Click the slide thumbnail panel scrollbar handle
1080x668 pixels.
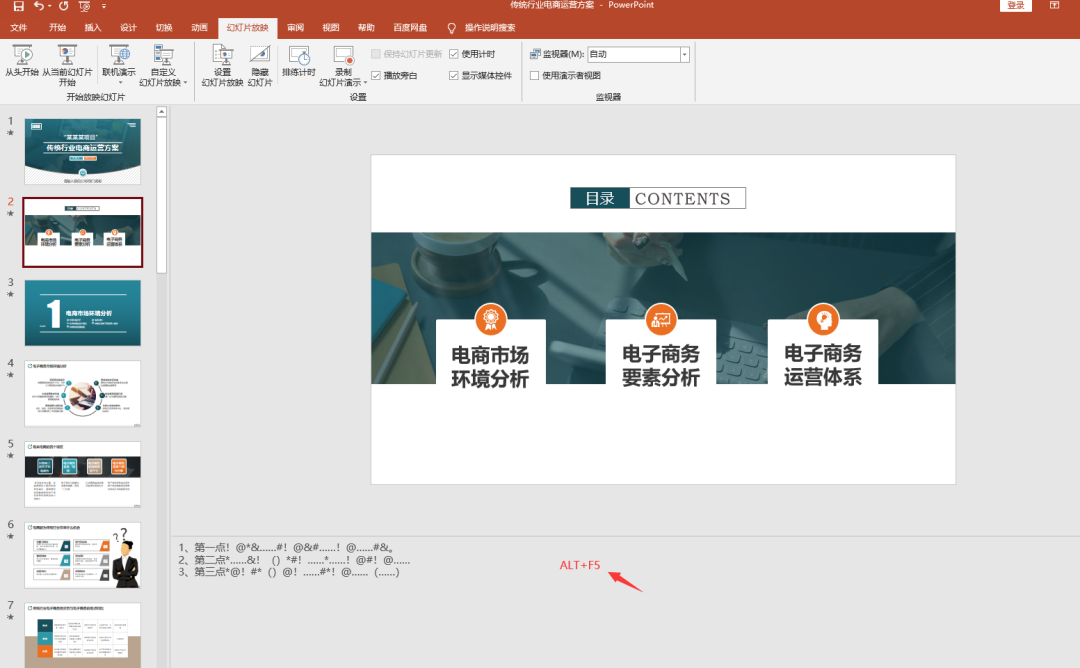point(161,195)
